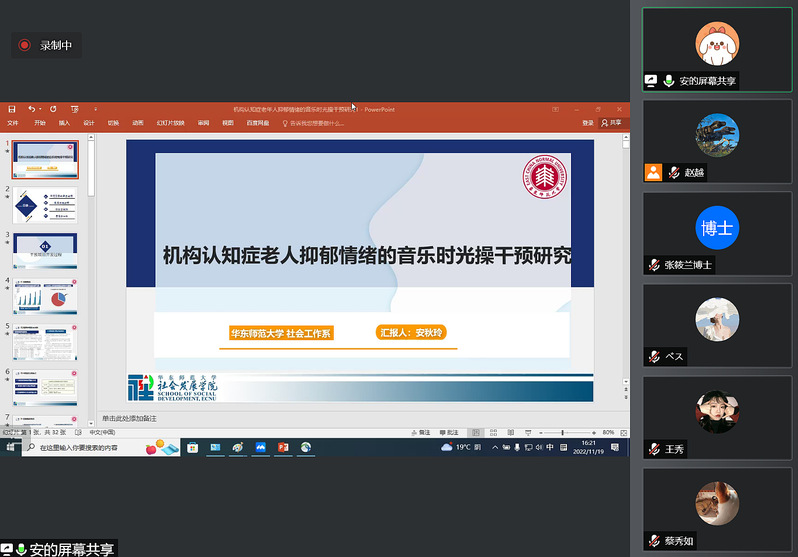Switch to the 插入 ribbon tab
Image resolution: width=798 pixels, height=557 pixels.
click(x=64, y=123)
